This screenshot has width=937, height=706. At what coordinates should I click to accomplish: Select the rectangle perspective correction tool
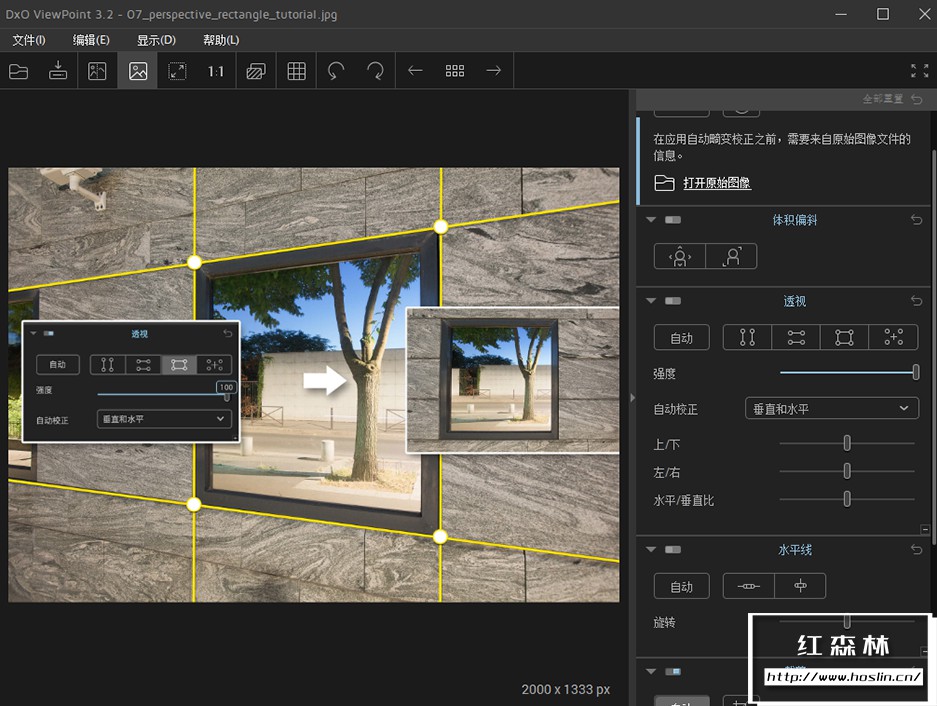(x=844, y=337)
